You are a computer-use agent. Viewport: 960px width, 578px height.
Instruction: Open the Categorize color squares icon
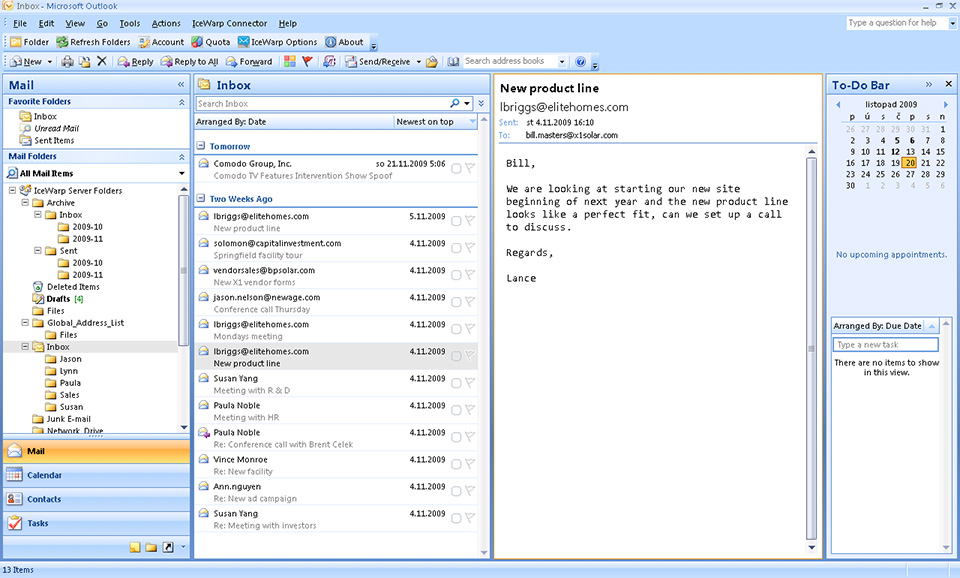click(x=290, y=62)
